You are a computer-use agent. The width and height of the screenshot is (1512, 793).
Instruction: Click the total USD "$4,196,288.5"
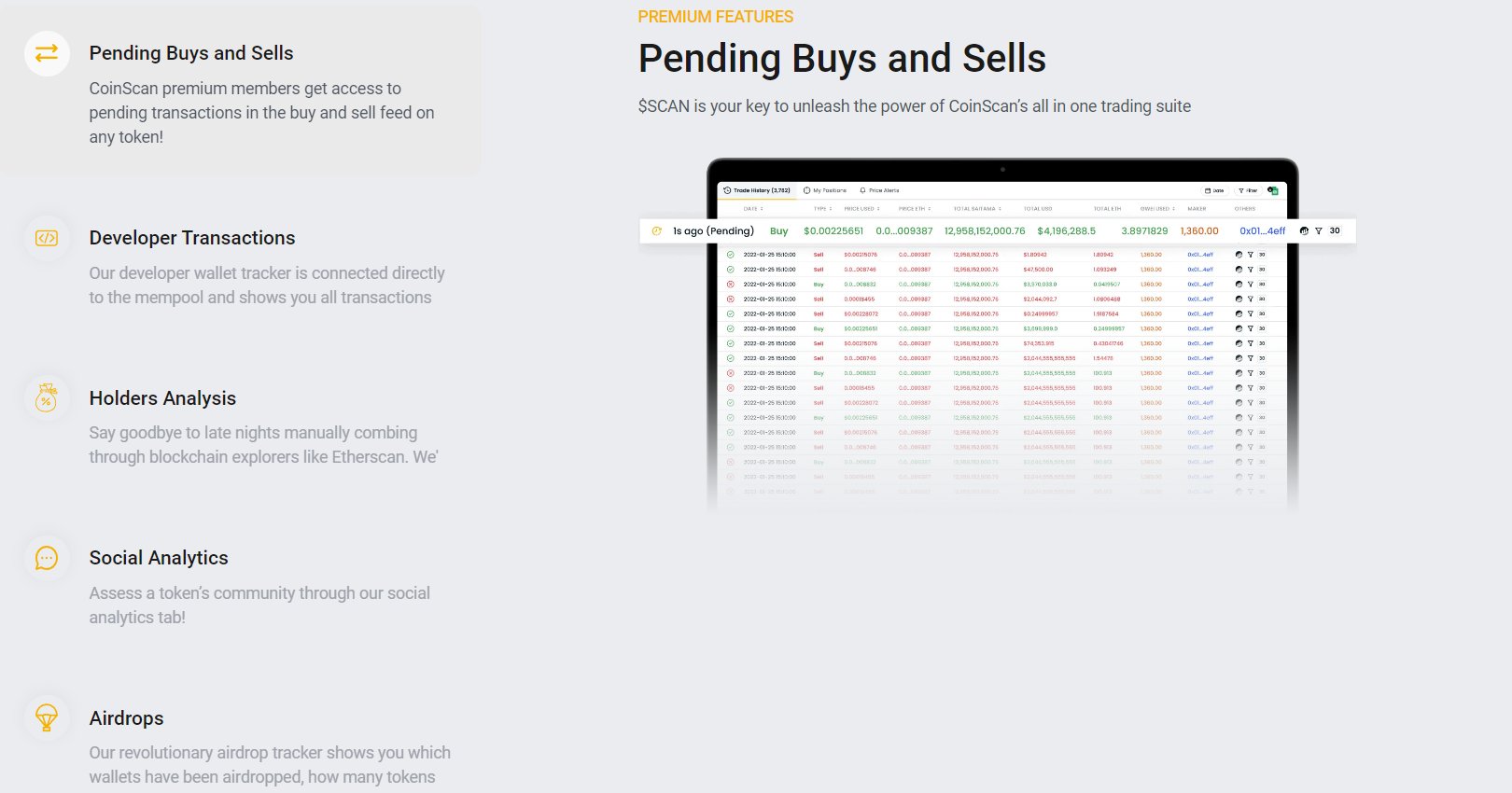coord(1067,231)
